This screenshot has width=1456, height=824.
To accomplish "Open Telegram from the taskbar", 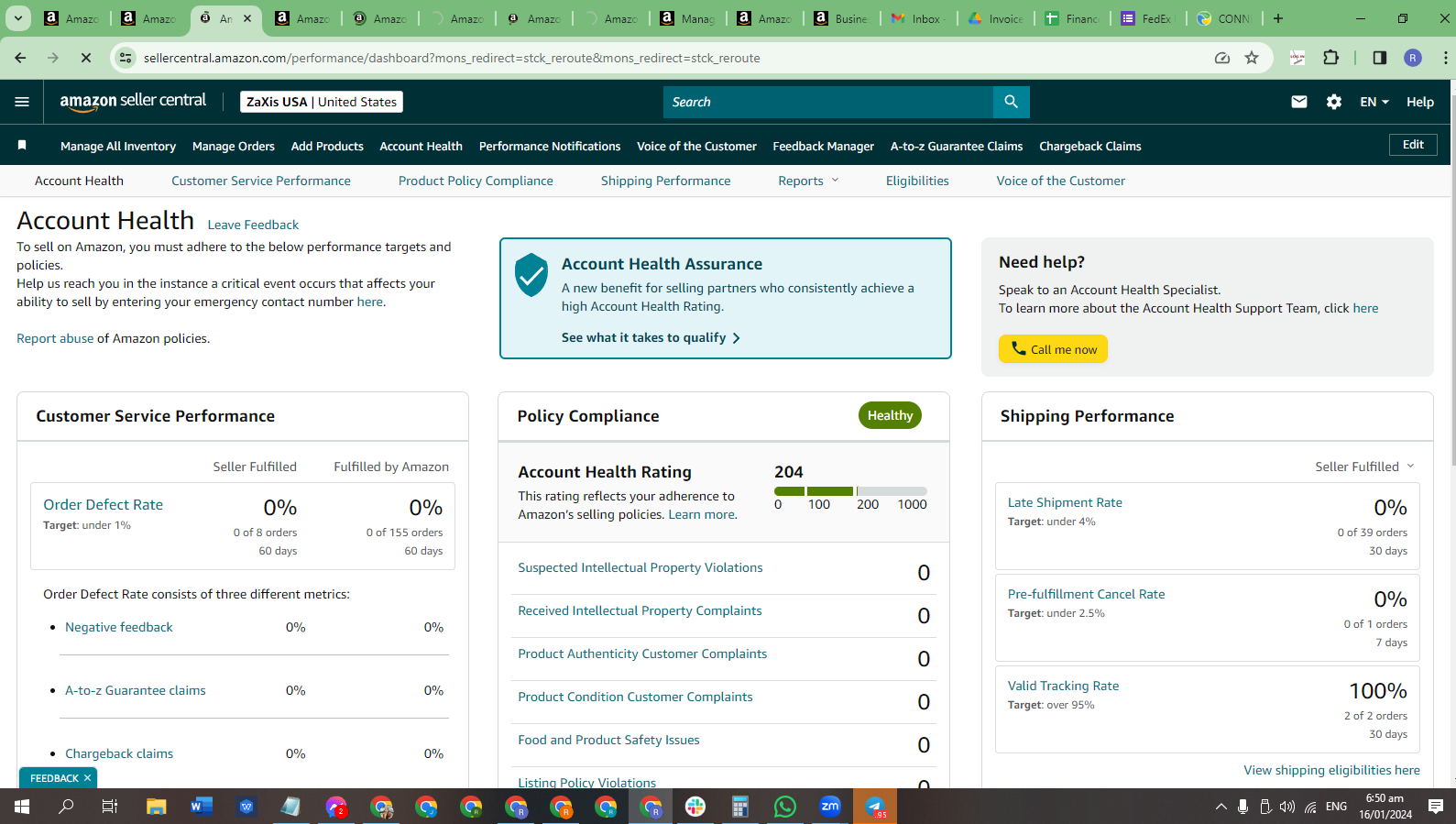I will pos(875,807).
